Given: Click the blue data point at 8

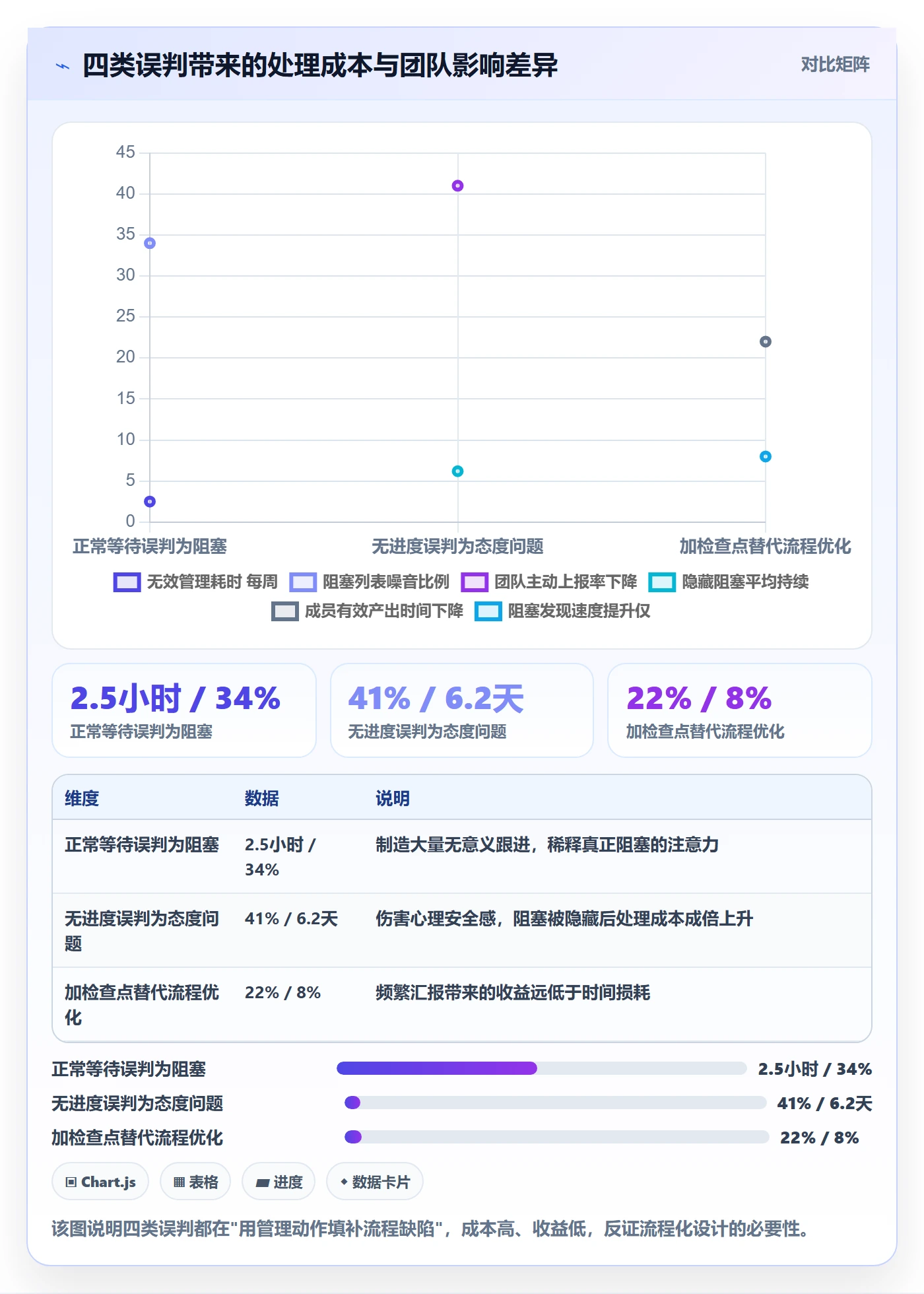Looking at the screenshot, I should (766, 456).
